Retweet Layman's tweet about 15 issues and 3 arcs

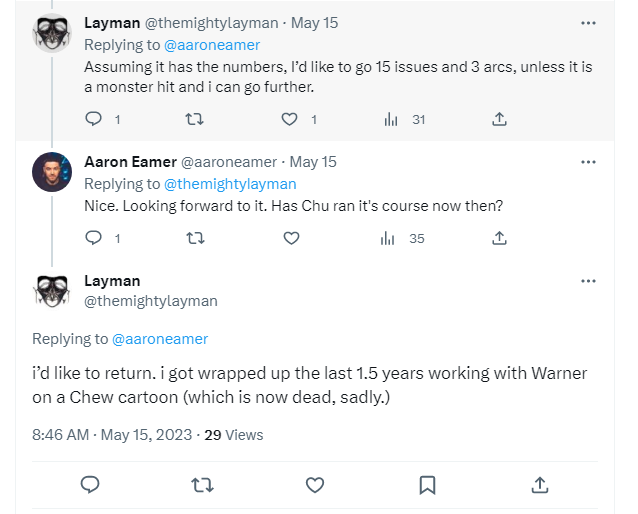(194, 119)
